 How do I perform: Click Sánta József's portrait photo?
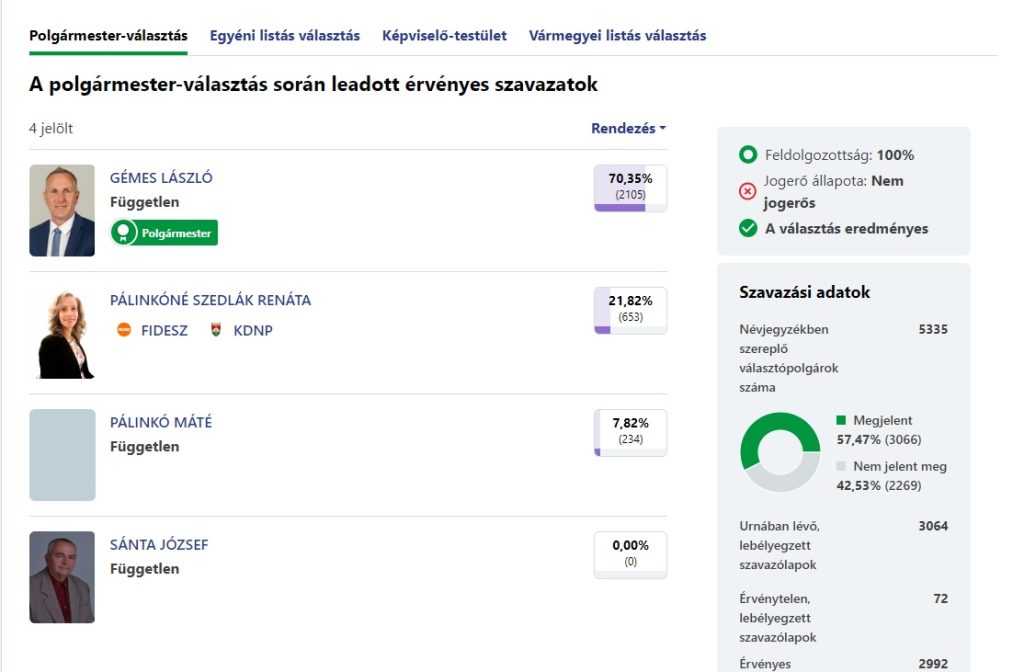(x=62, y=577)
